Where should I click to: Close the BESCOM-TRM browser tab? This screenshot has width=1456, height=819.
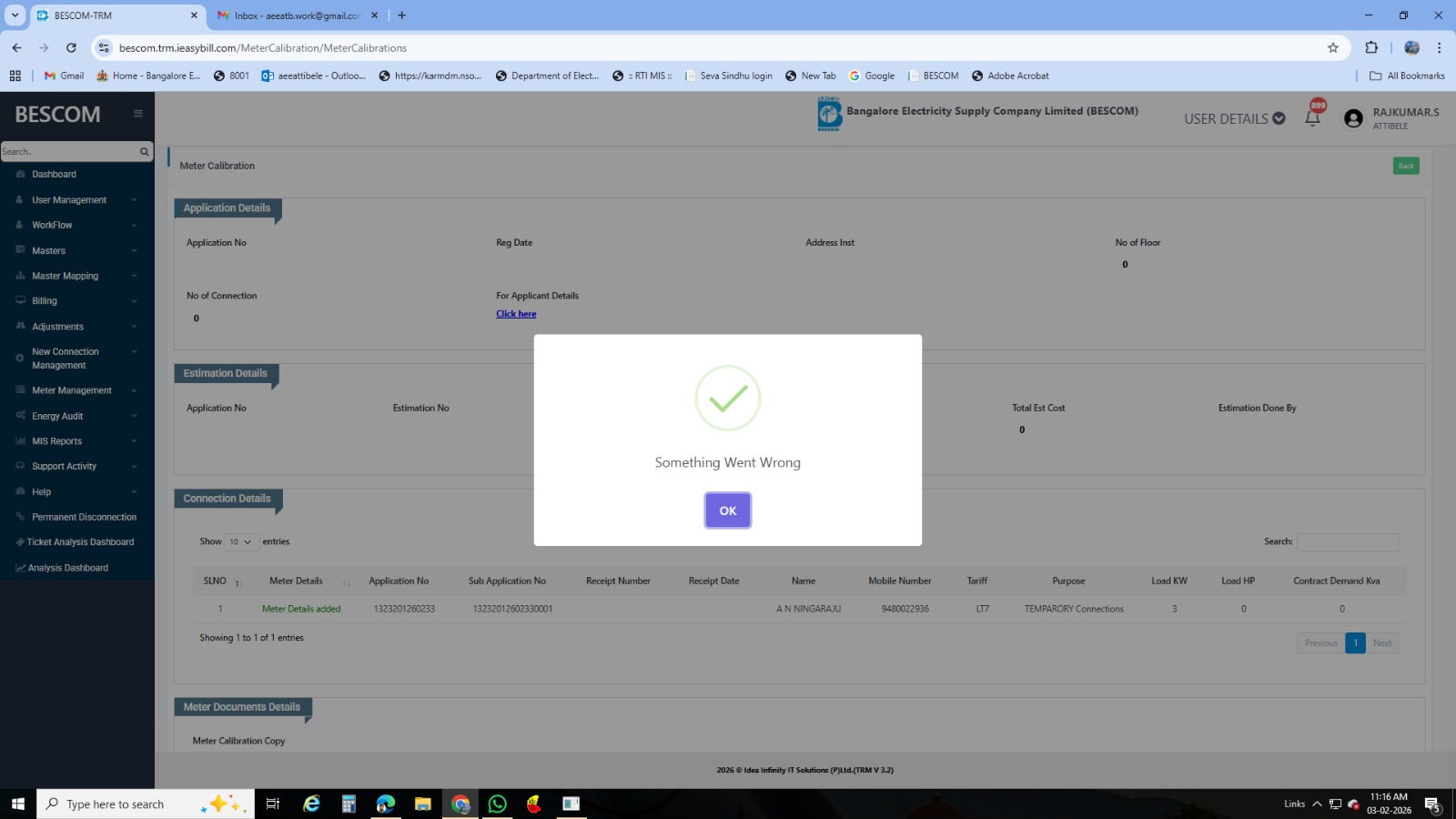[194, 15]
